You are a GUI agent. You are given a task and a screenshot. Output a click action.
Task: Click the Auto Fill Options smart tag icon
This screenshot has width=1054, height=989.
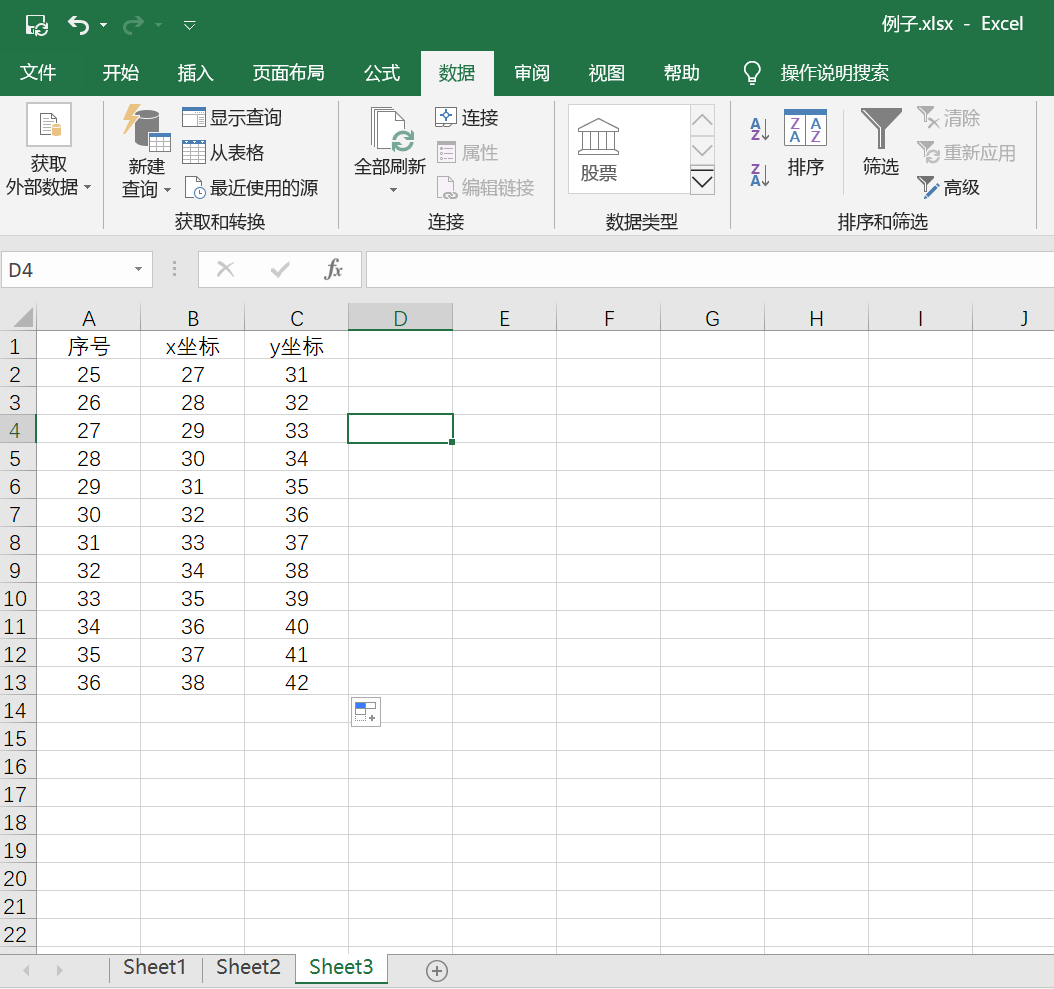pyautogui.click(x=366, y=712)
